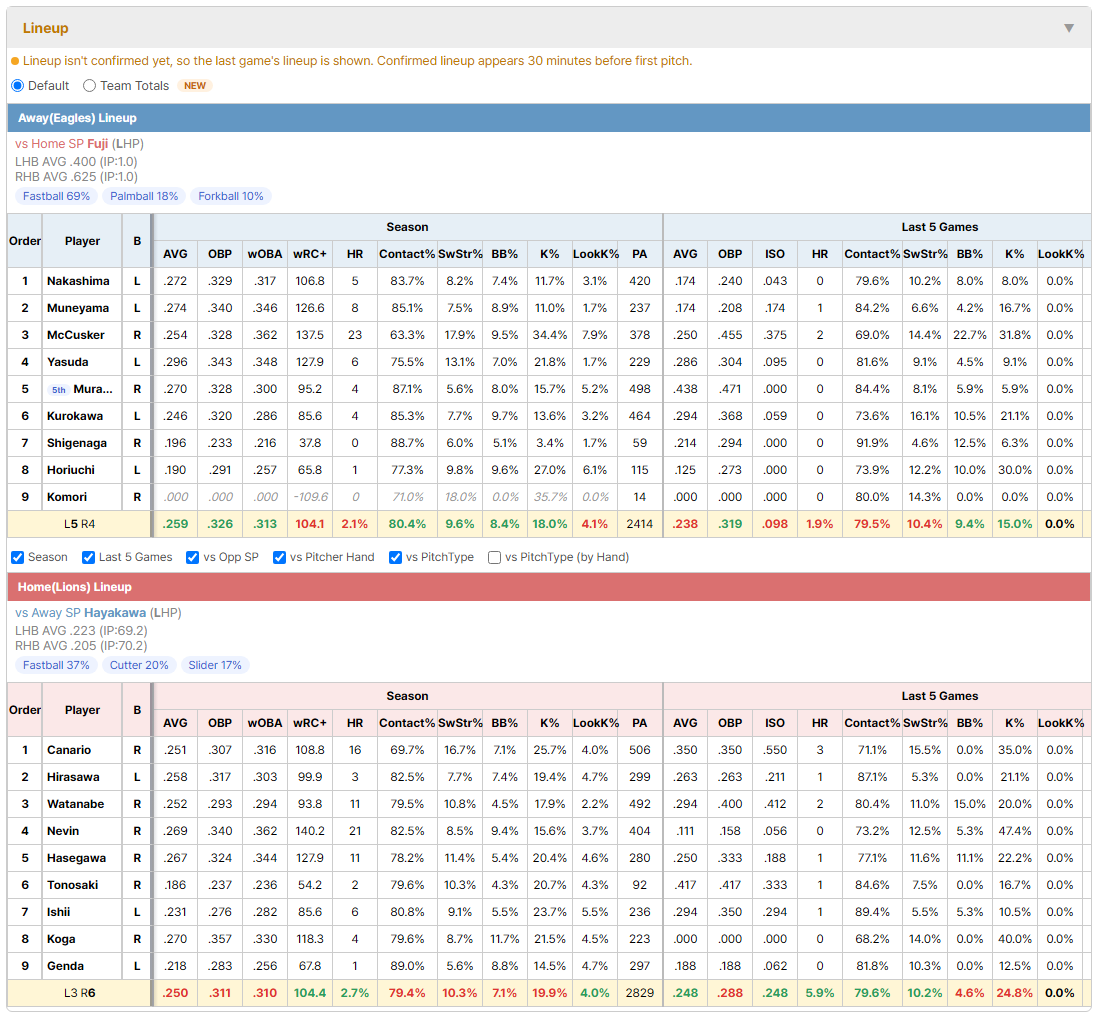Click on Canario in the Lions lineup
This screenshot has height=1018, width=1098.
69,750
